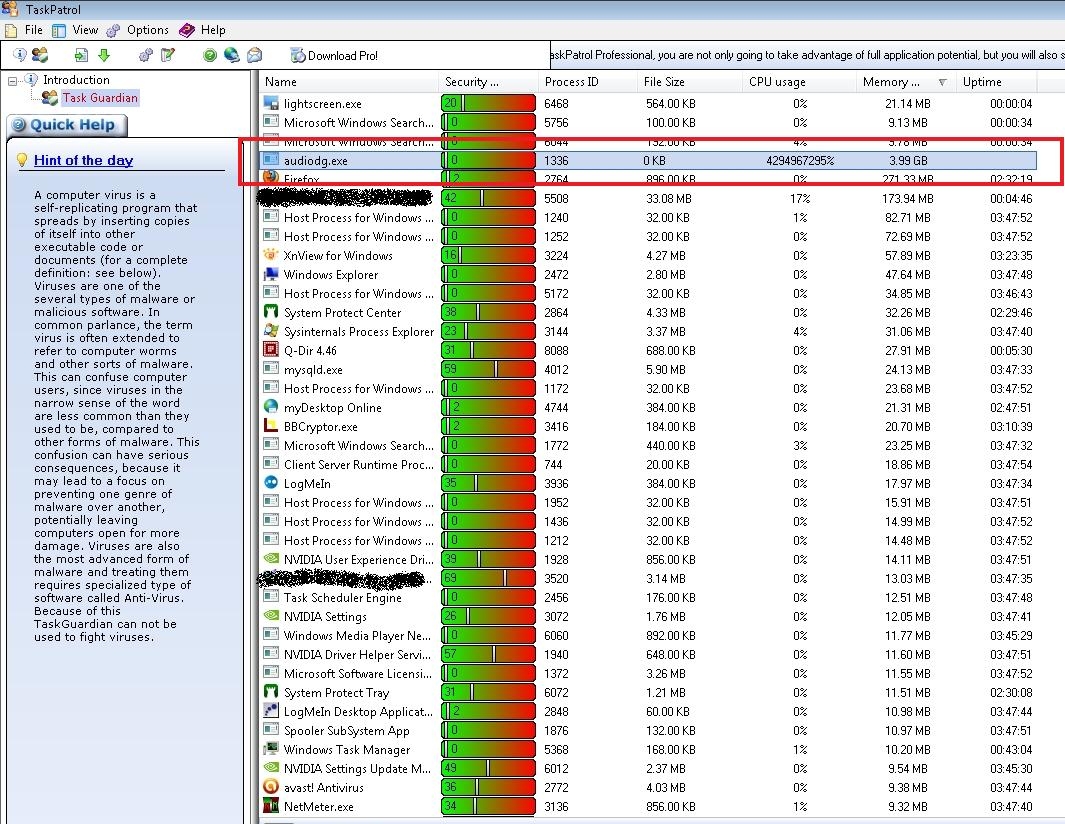Click the globe website toolbar icon
1065x824 pixels.
[232, 55]
